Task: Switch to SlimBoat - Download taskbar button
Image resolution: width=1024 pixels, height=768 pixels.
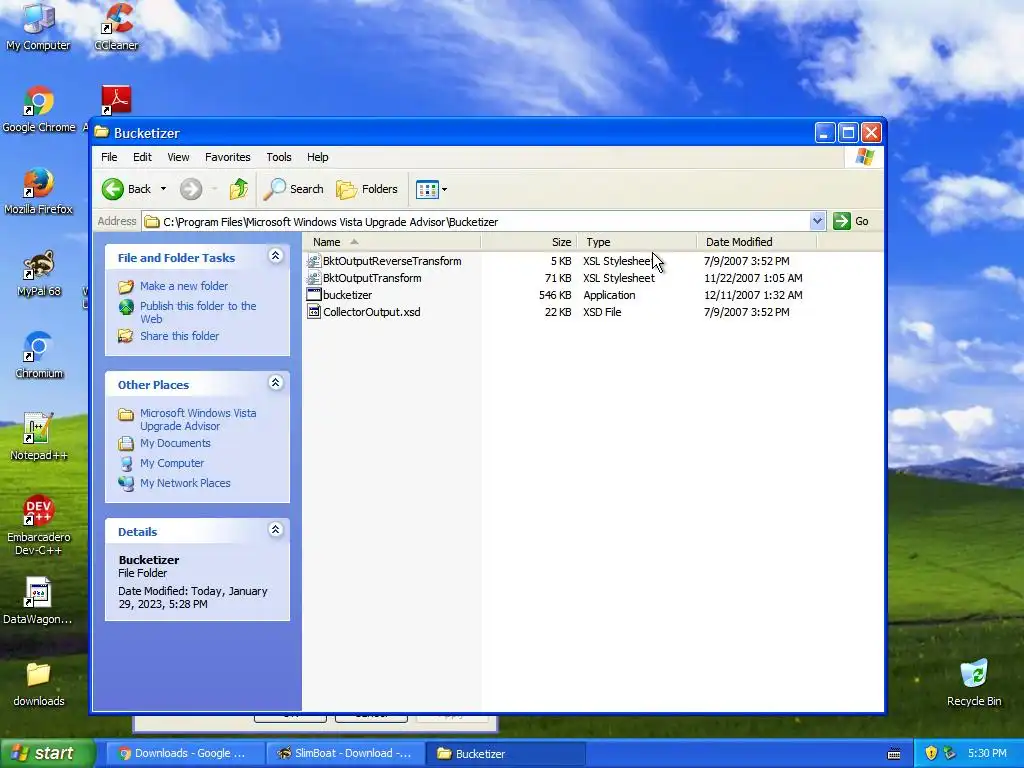Action: click(x=345, y=754)
